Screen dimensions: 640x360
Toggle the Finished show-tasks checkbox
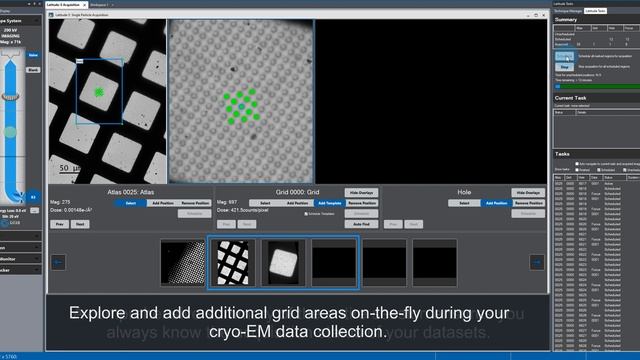click(x=577, y=170)
